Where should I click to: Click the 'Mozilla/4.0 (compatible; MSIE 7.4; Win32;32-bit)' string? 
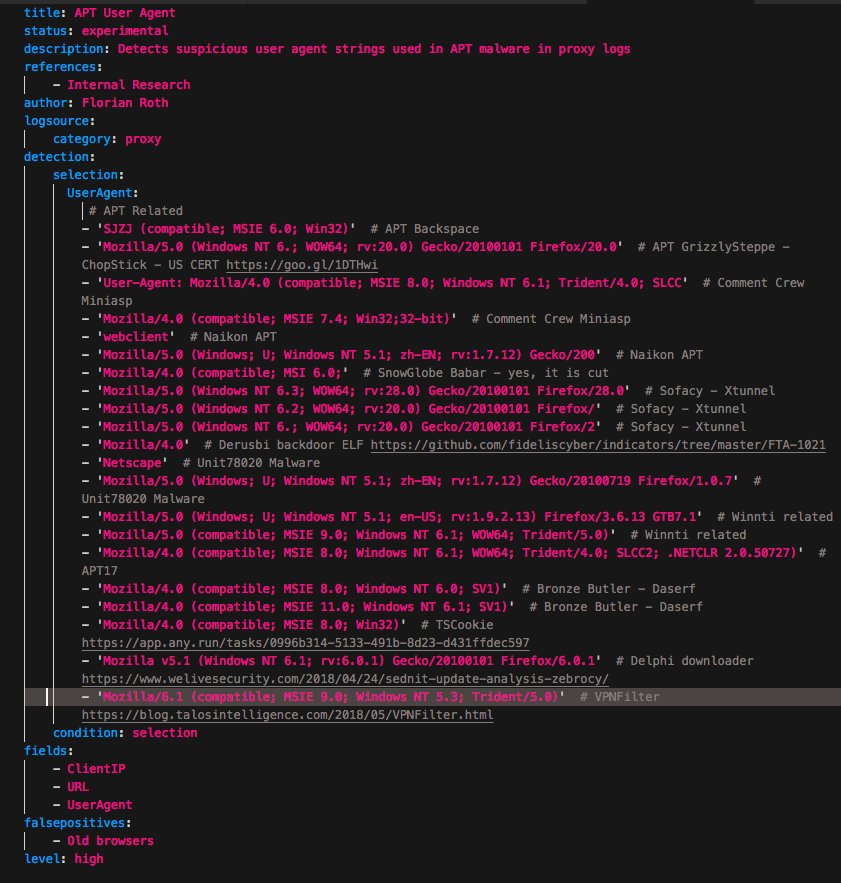[x=277, y=319]
